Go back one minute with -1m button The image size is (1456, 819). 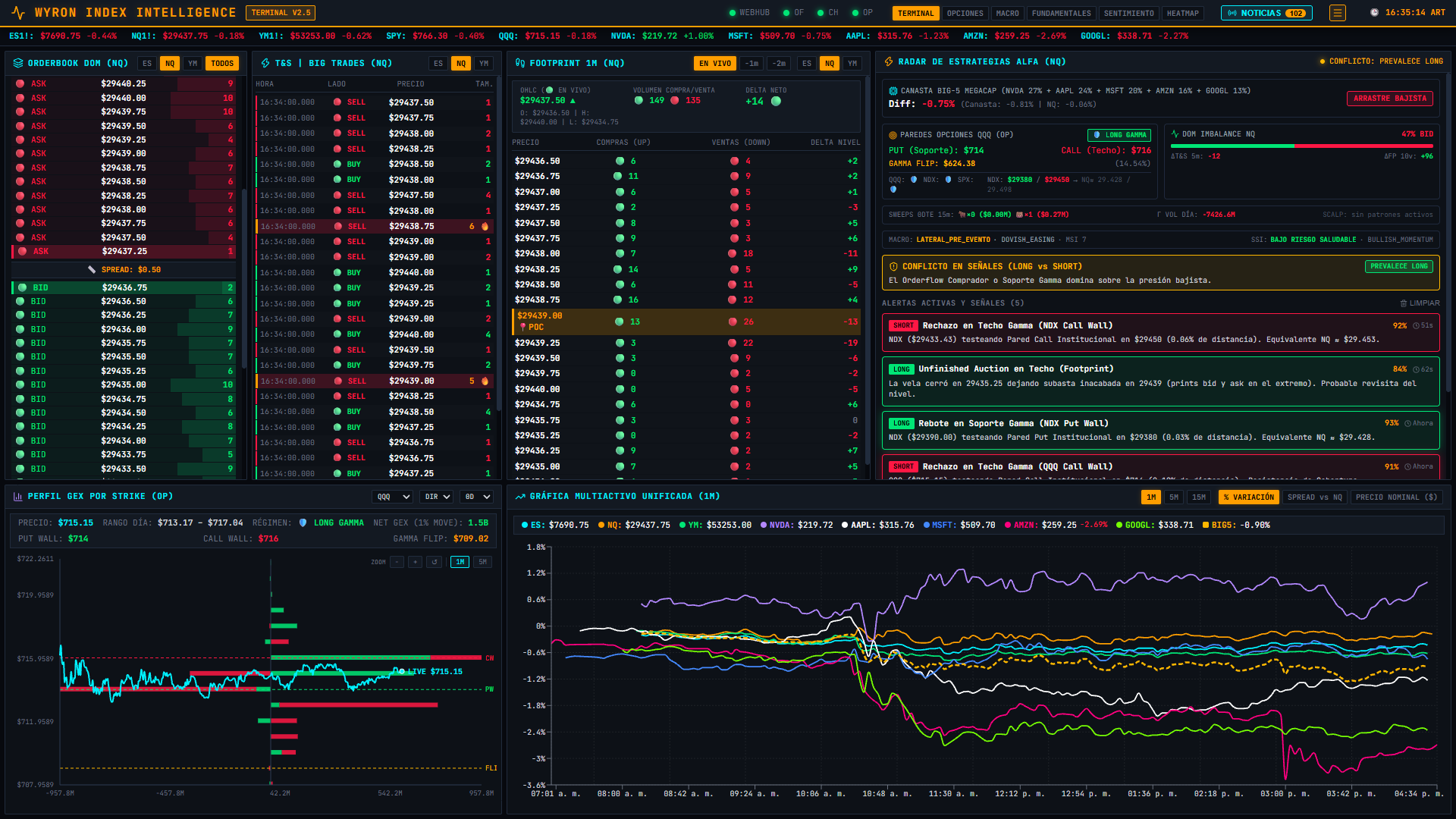click(752, 64)
